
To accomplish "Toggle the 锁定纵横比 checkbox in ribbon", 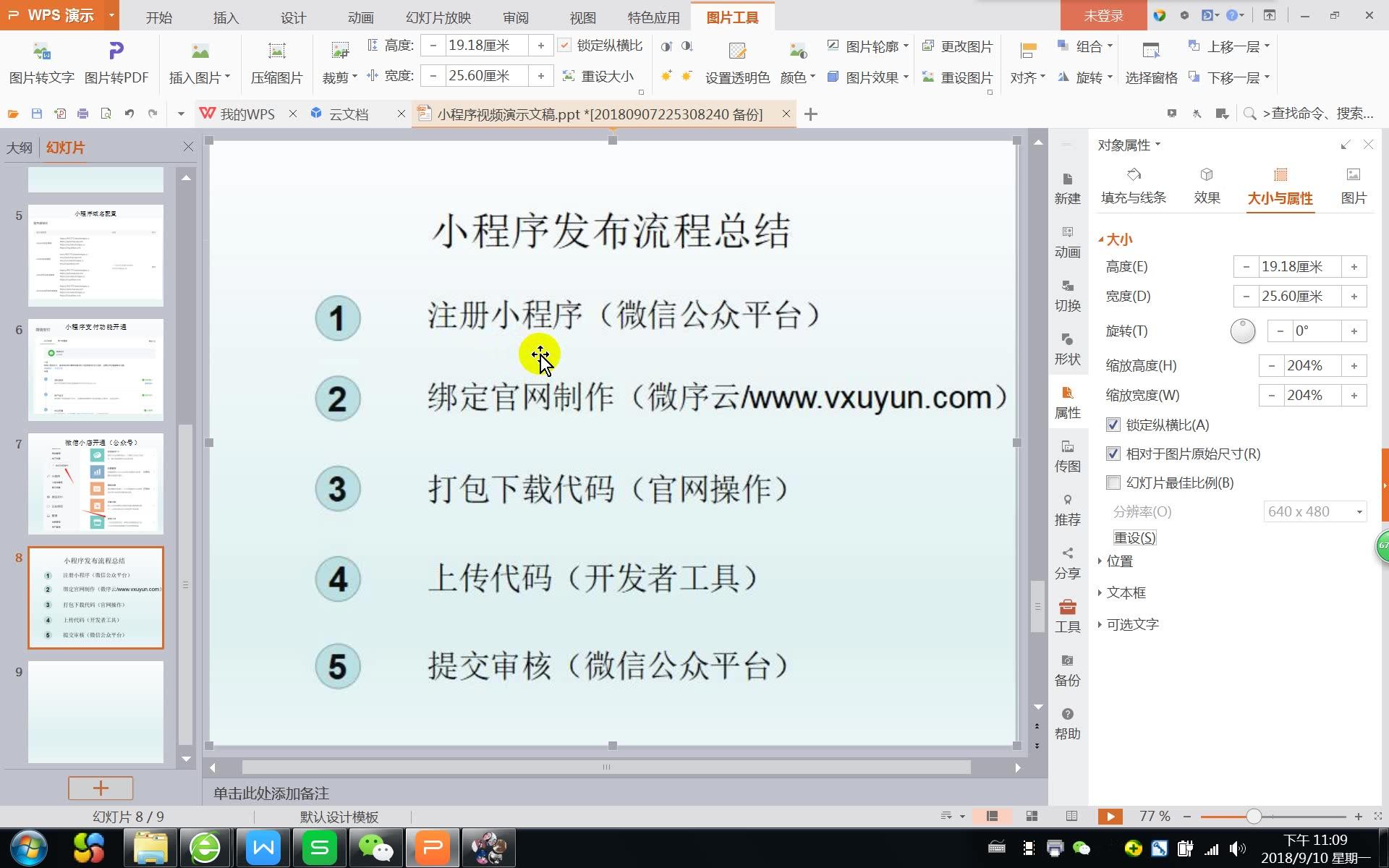I will click(564, 45).
